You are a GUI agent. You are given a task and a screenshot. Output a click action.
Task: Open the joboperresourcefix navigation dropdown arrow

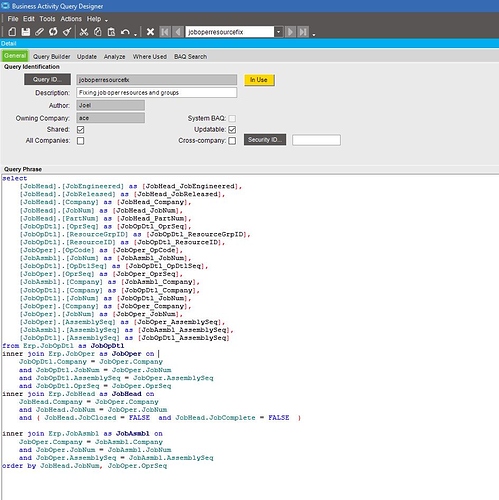pos(279,32)
